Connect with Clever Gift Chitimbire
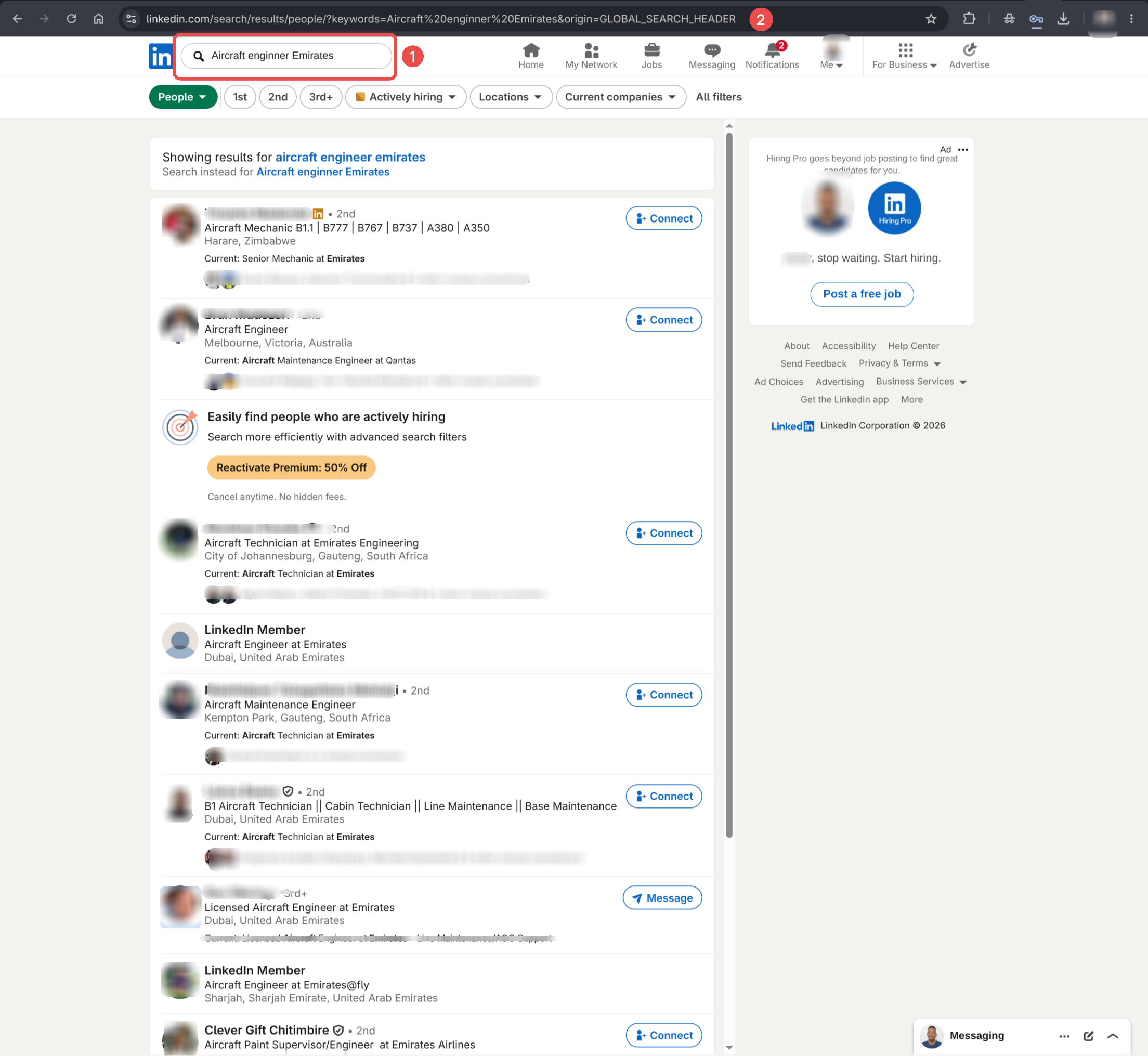 663,1035
